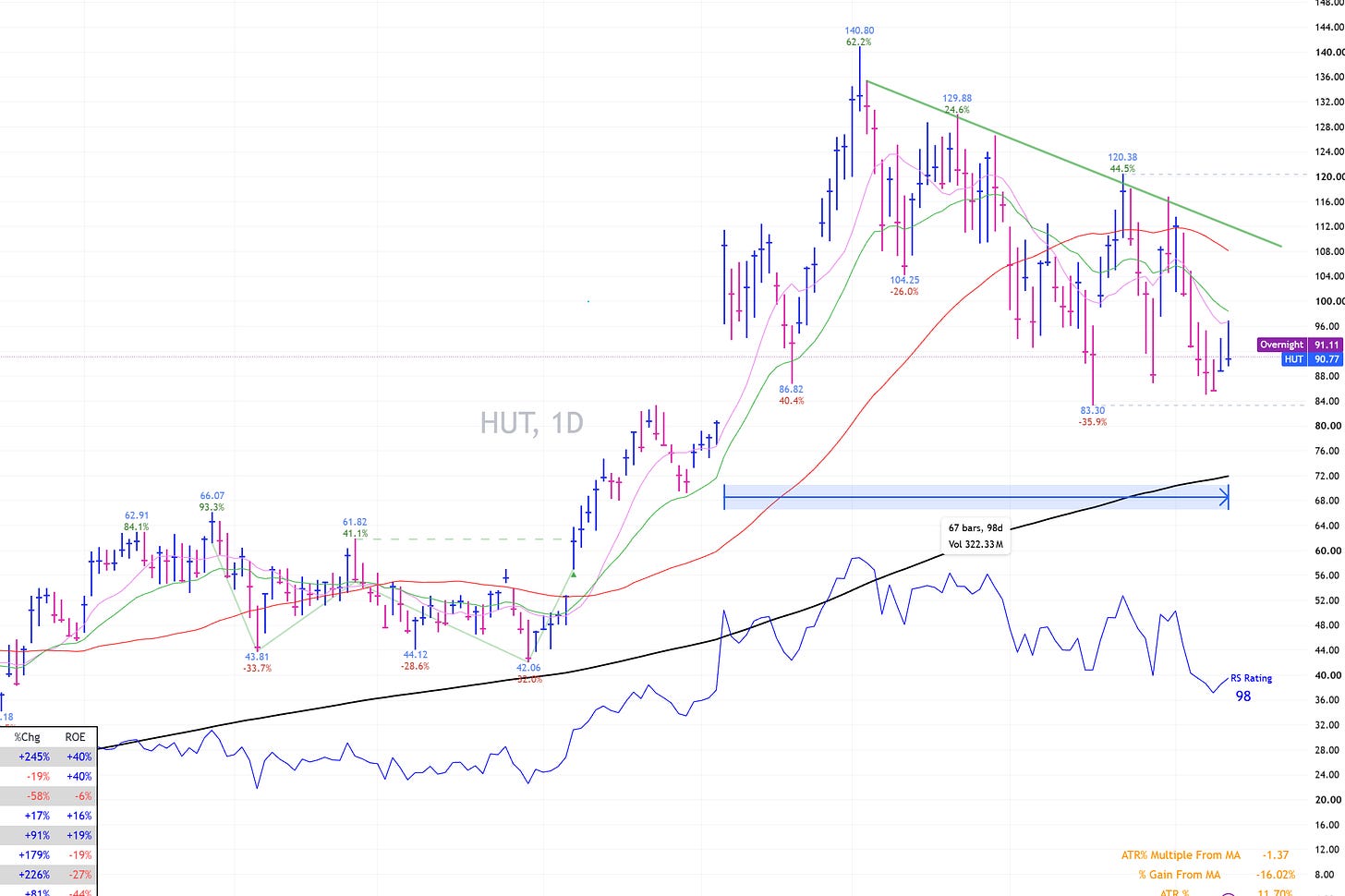Select the +179% change cell

click(33, 855)
